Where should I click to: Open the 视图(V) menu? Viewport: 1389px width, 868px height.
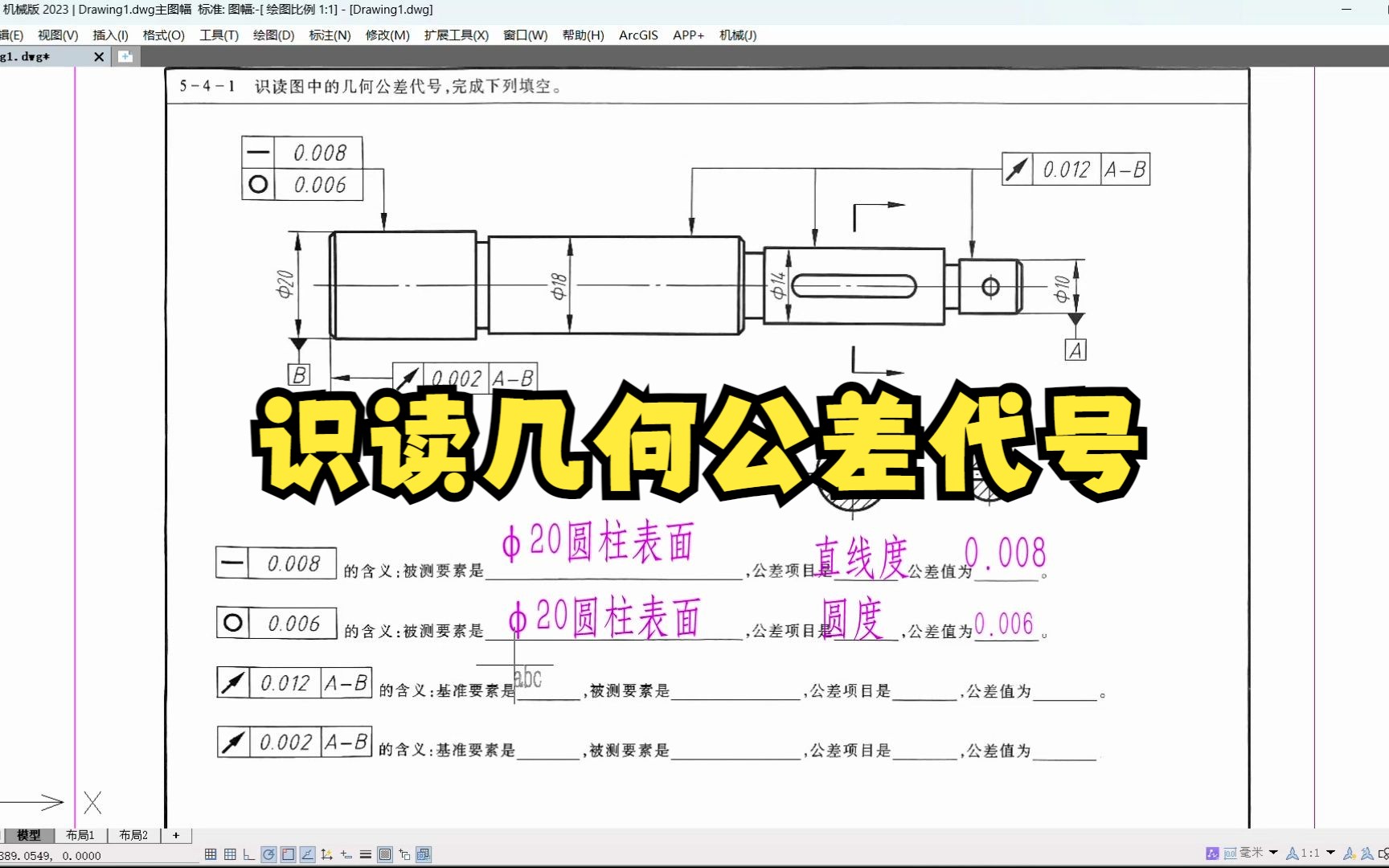pos(58,35)
